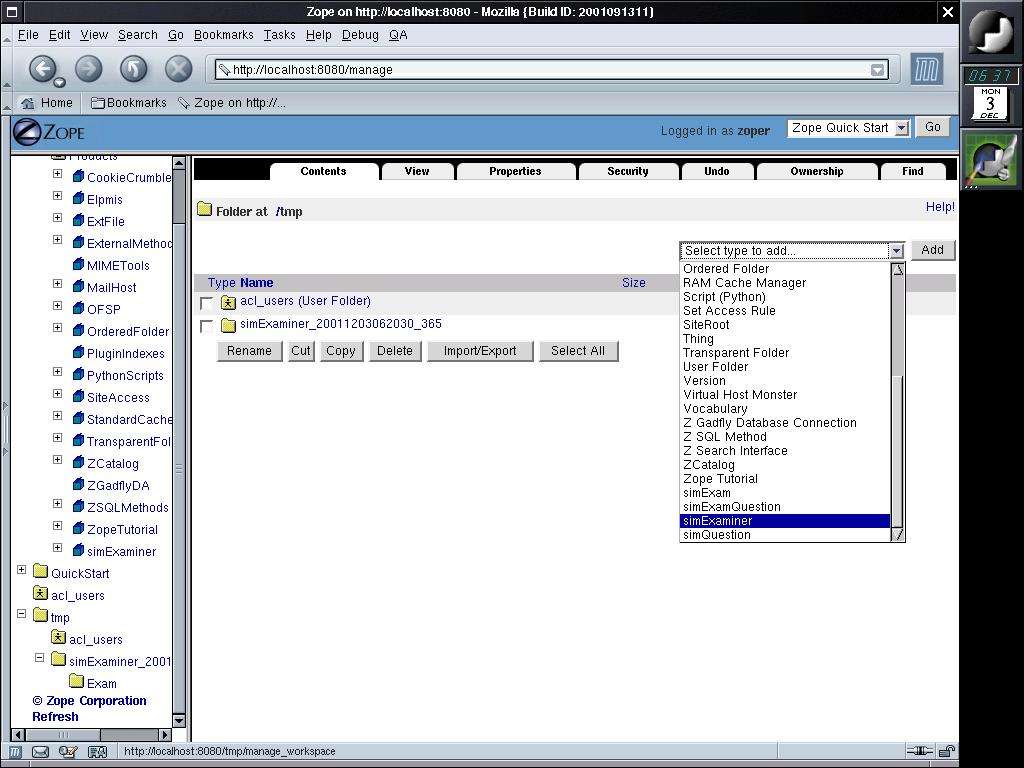Screen dimensions: 1024x768
Task: Click the Mozilla throbber logo
Action: [927, 69]
